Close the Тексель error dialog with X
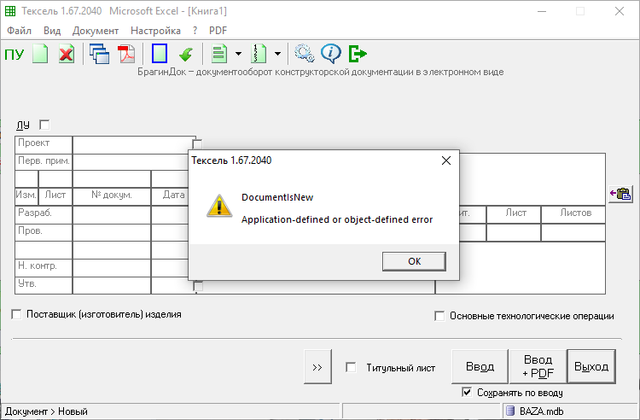 (446, 160)
